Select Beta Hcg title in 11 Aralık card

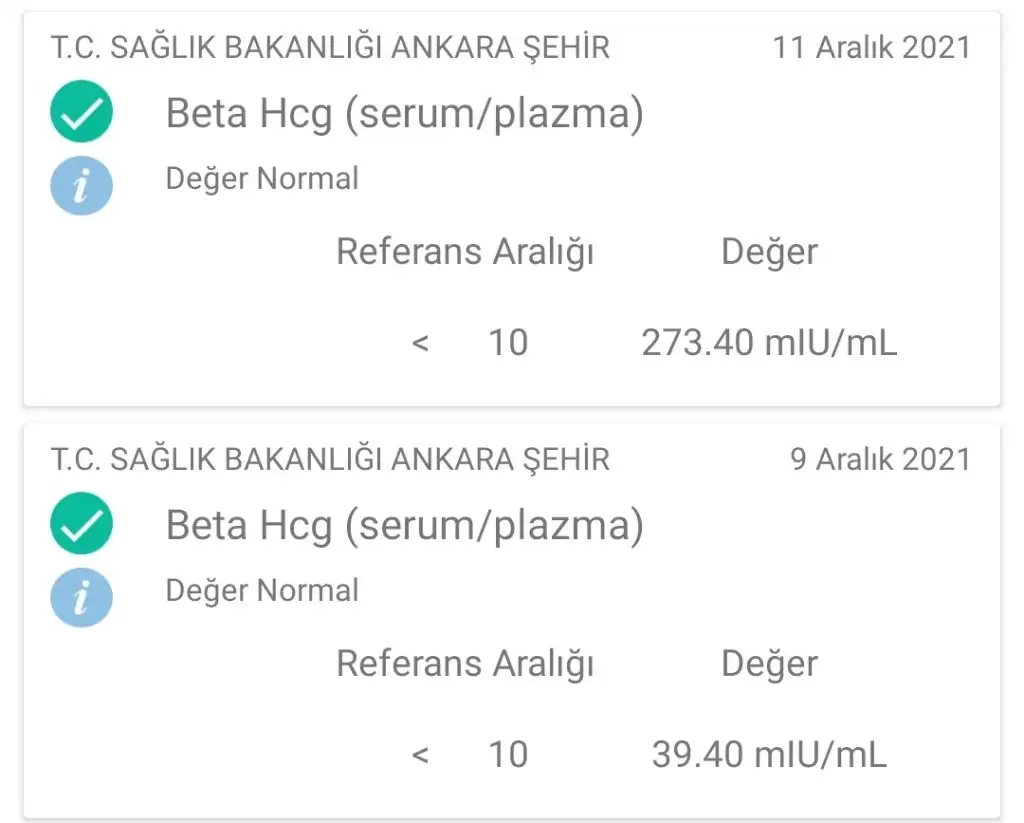(x=404, y=114)
